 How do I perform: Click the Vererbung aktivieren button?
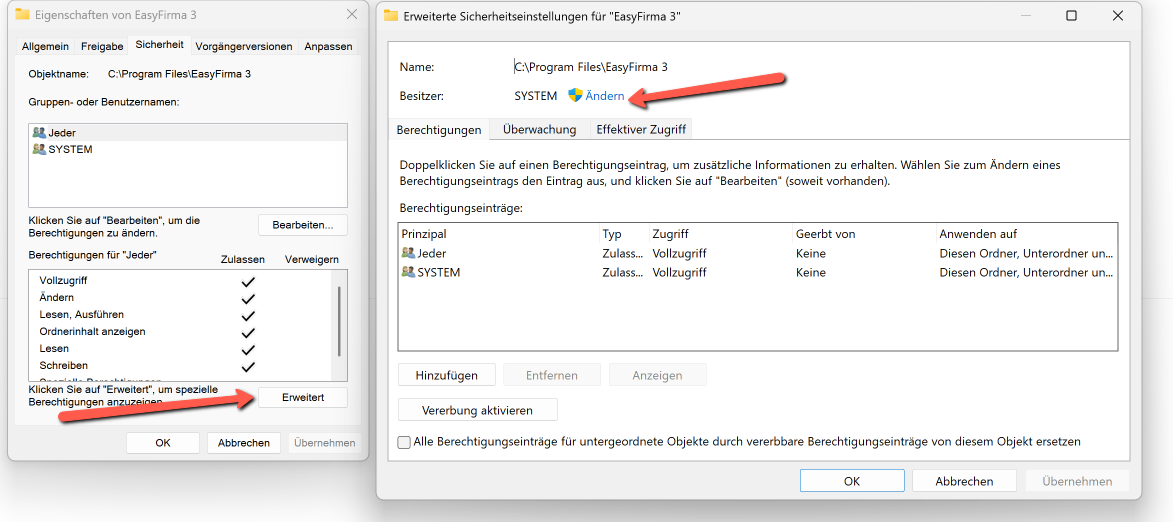[x=477, y=411]
